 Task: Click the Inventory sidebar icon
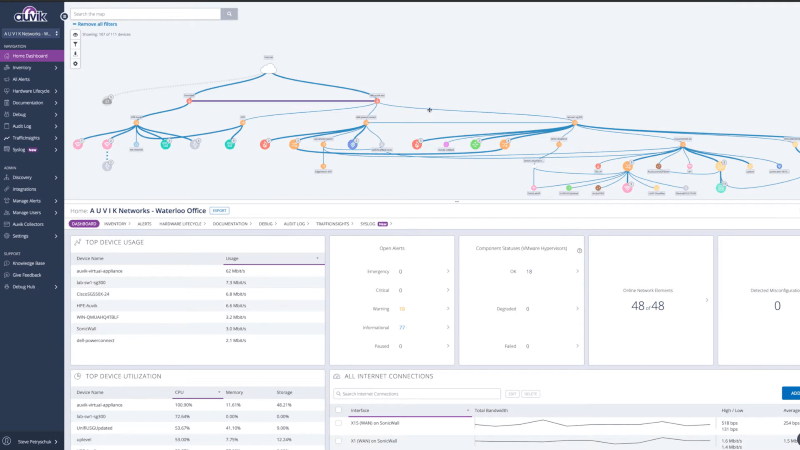coord(7,67)
